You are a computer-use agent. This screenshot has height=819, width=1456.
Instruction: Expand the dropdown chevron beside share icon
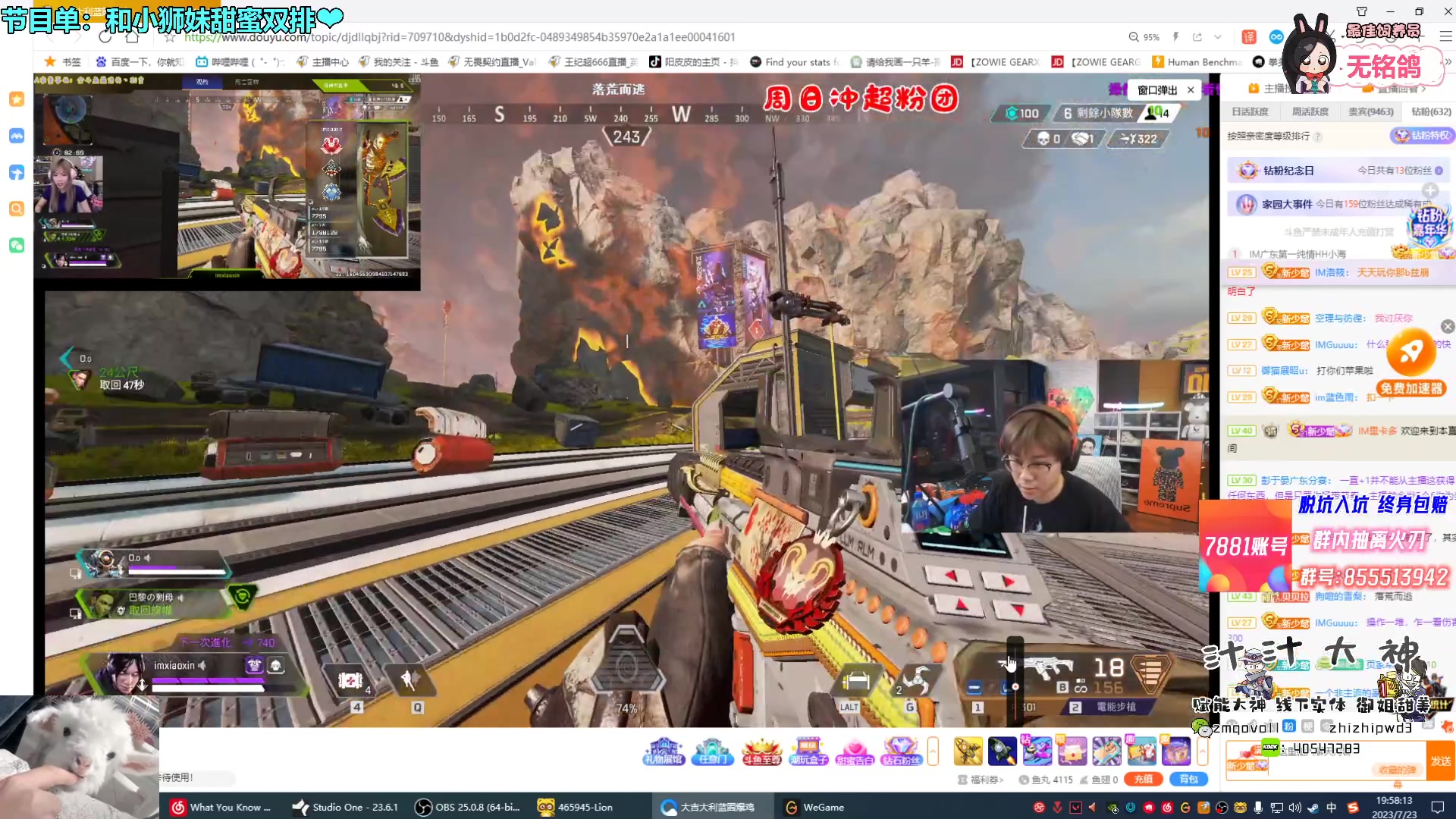1218,37
